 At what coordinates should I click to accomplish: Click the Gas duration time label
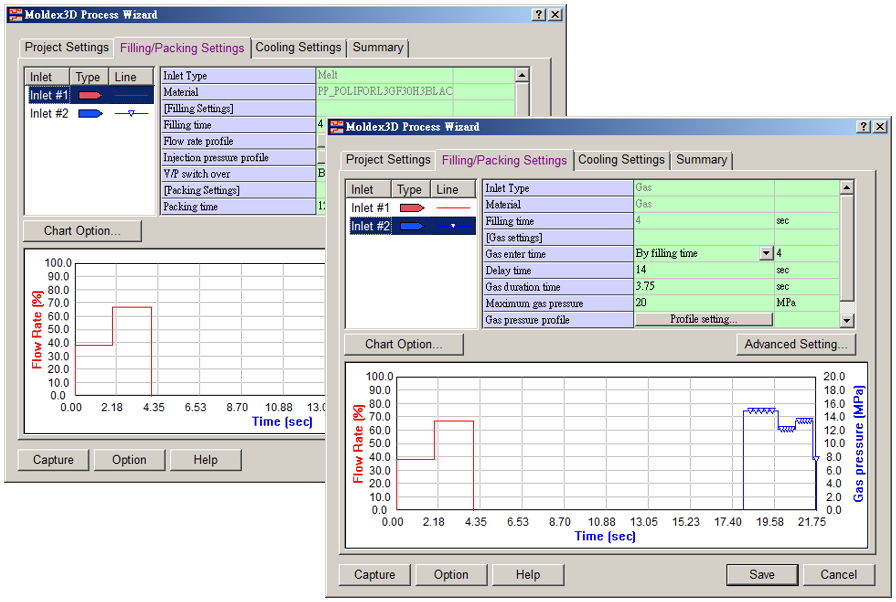click(x=523, y=287)
